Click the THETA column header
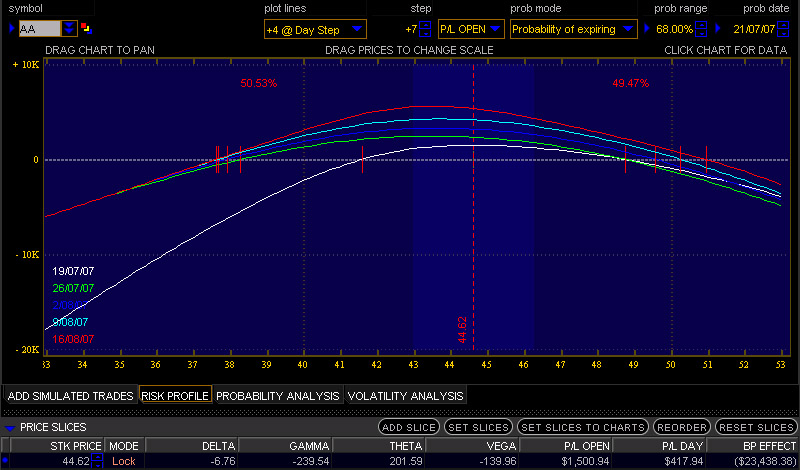Image resolution: width=800 pixels, height=470 pixels. [x=379, y=446]
